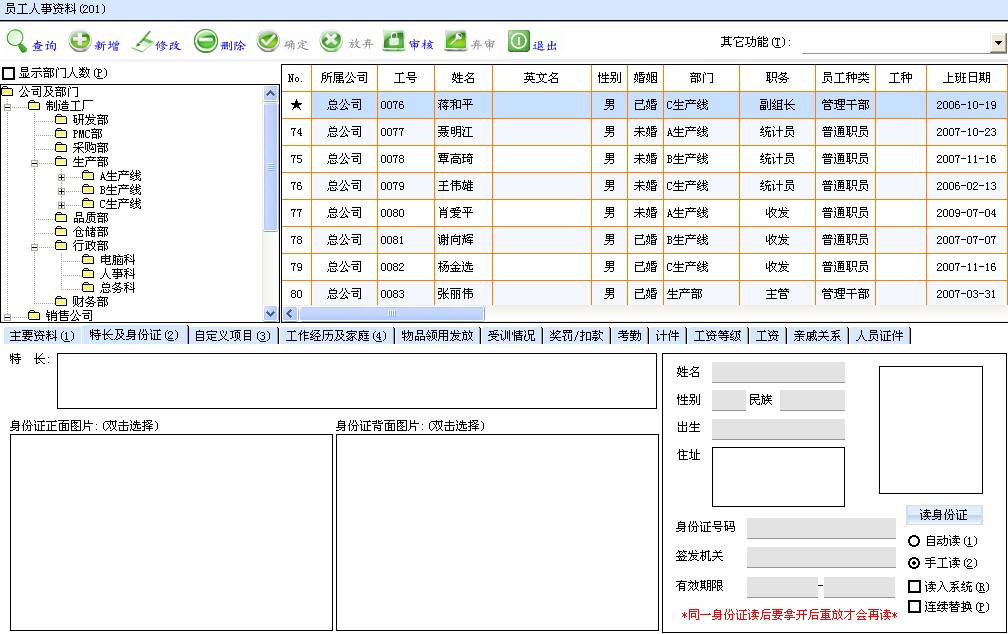Image resolution: width=1008 pixels, height=634 pixels.
Task: Click the B生产线 folder icon
Action: coord(88,190)
